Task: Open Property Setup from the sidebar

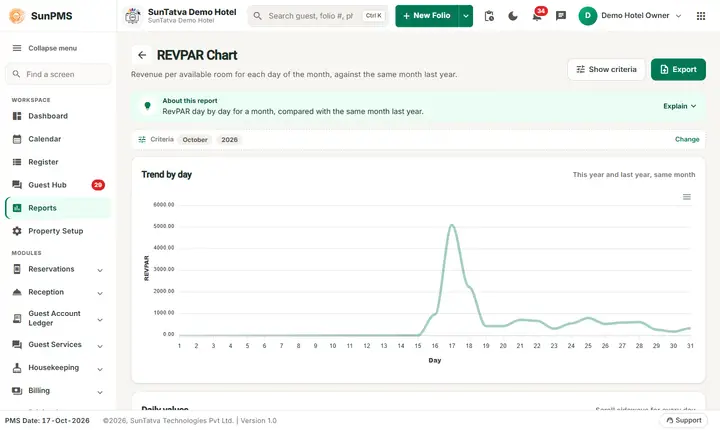Action: [58, 231]
